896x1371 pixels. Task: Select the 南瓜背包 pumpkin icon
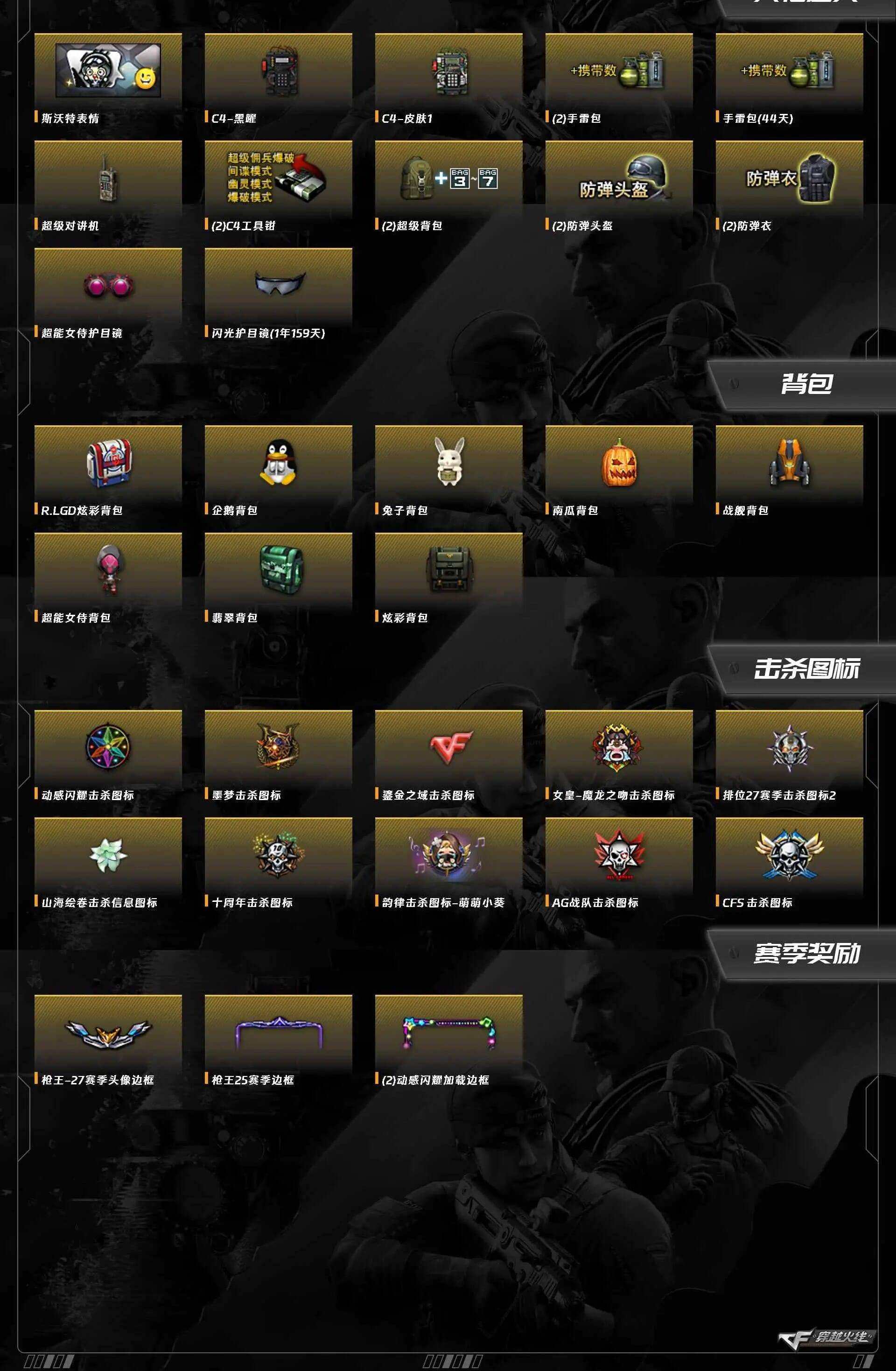(619, 463)
